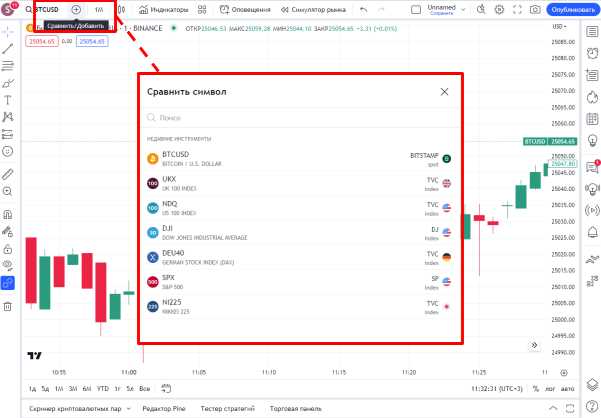Undo the last chart action
601x418 pixels.
(x=363, y=10)
